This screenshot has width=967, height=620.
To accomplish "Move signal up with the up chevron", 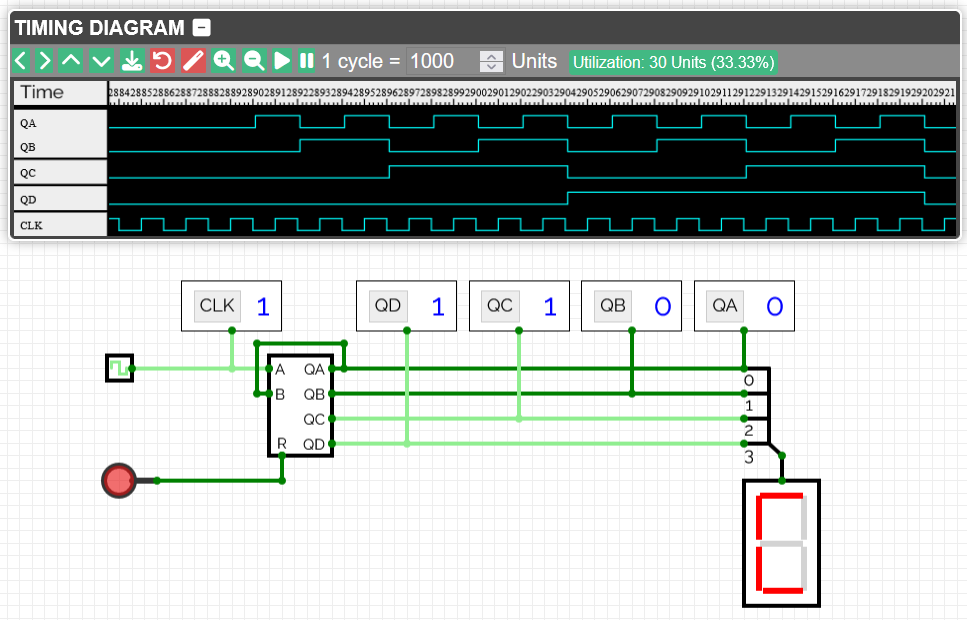I will pyautogui.click(x=70, y=61).
